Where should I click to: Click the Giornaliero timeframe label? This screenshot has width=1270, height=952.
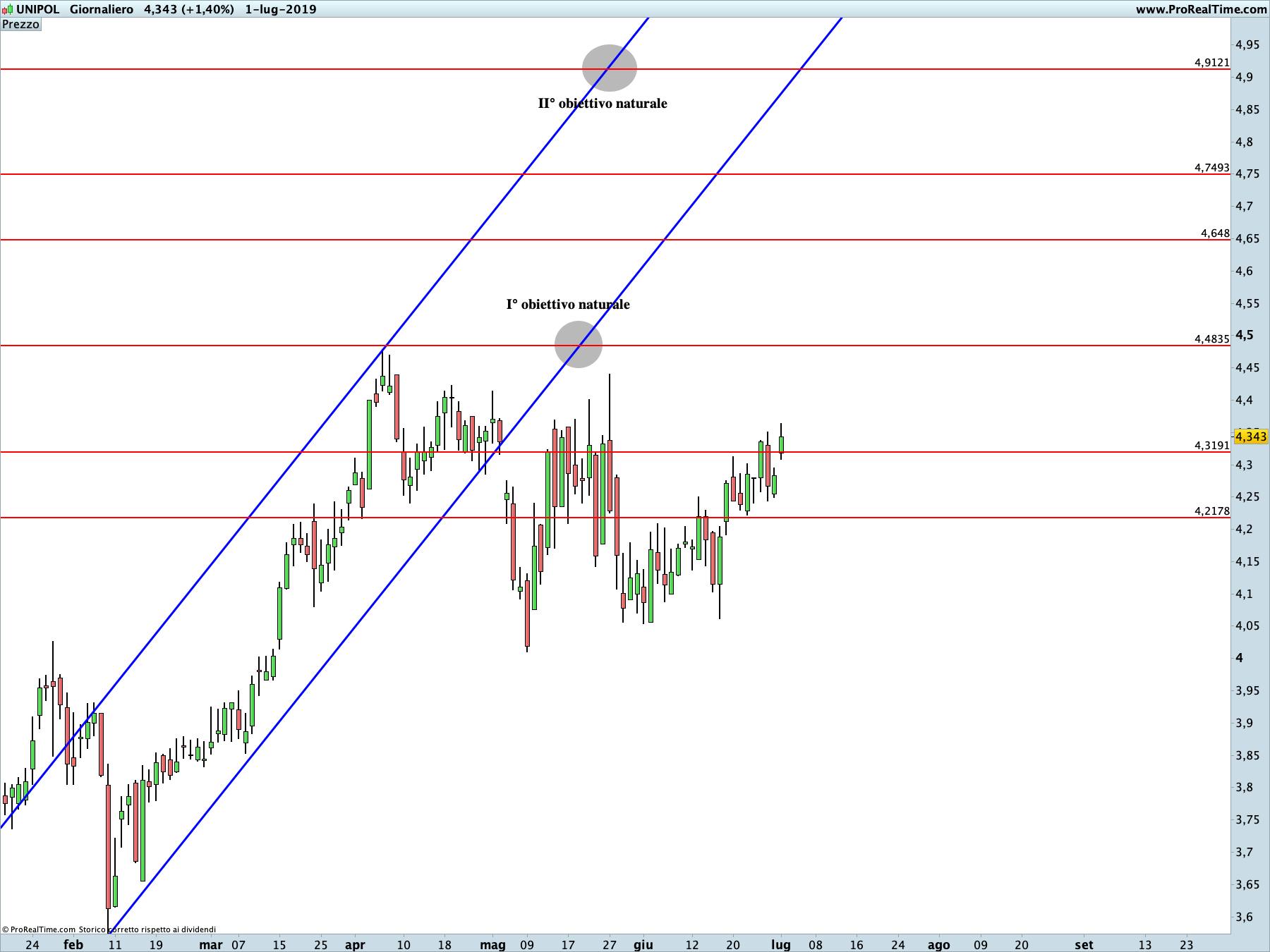pyautogui.click(x=102, y=9)
